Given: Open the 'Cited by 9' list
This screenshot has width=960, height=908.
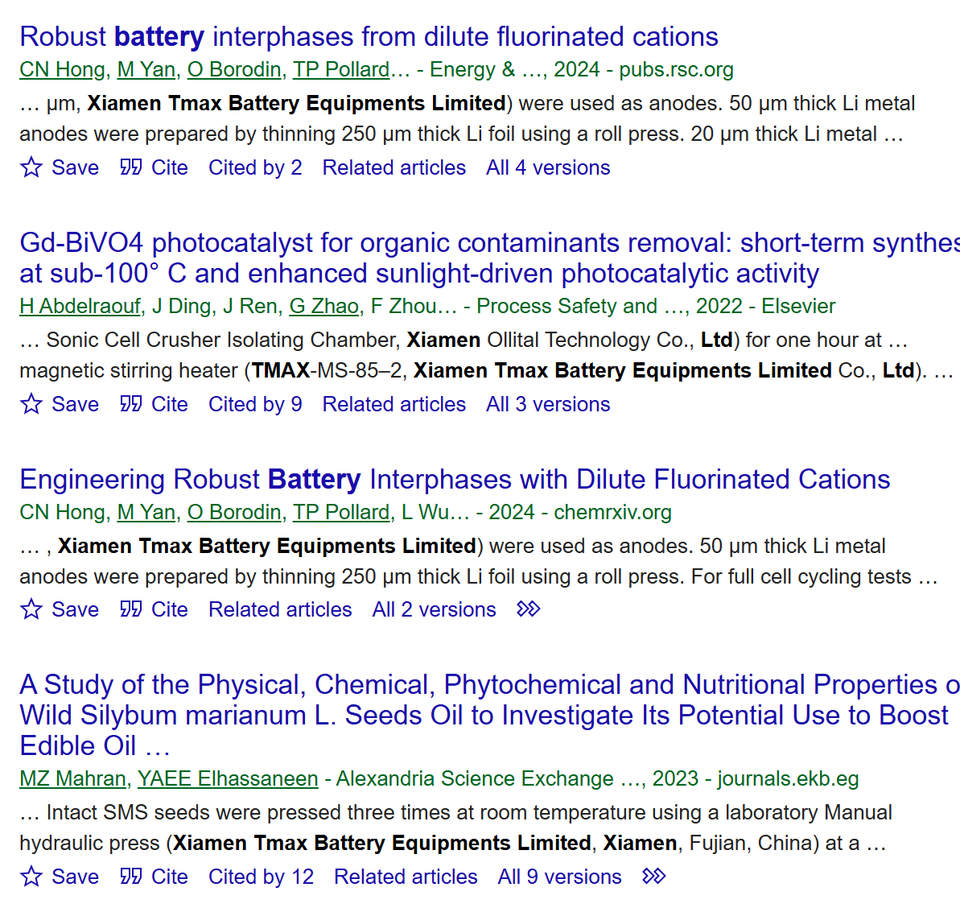Looking at the screenshot, I should (255, 405).
